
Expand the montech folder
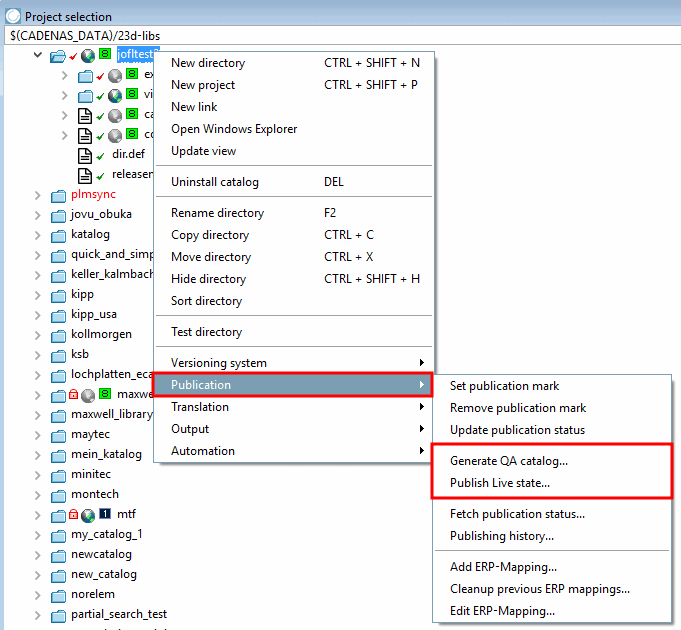click(38, 495)
